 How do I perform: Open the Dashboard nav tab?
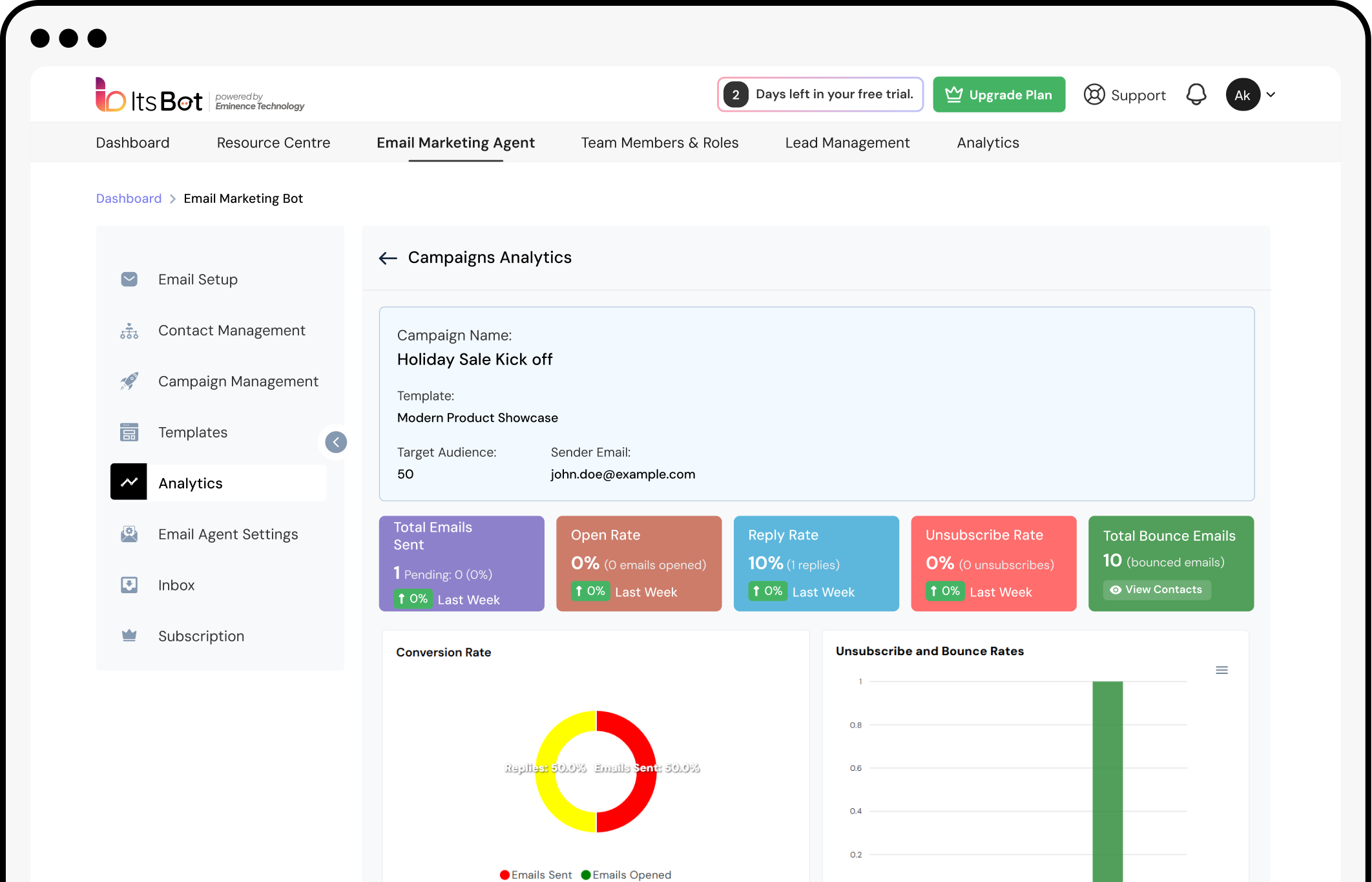pos(132,143)
